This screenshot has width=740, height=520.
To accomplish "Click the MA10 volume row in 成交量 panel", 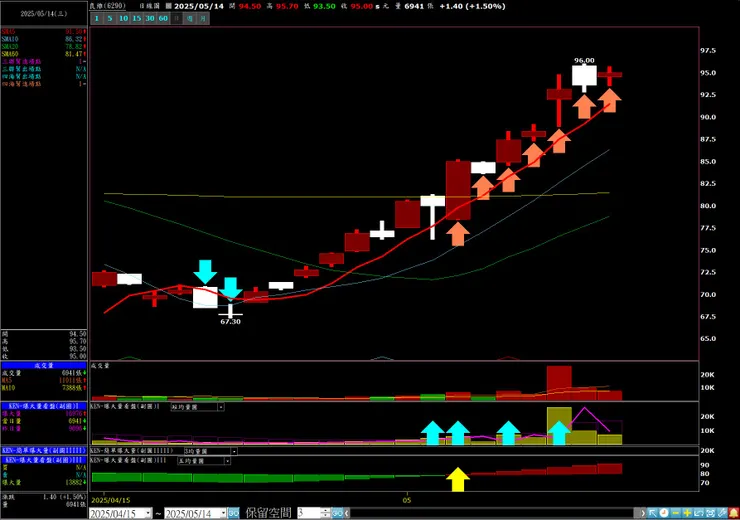I will point(44,388).
